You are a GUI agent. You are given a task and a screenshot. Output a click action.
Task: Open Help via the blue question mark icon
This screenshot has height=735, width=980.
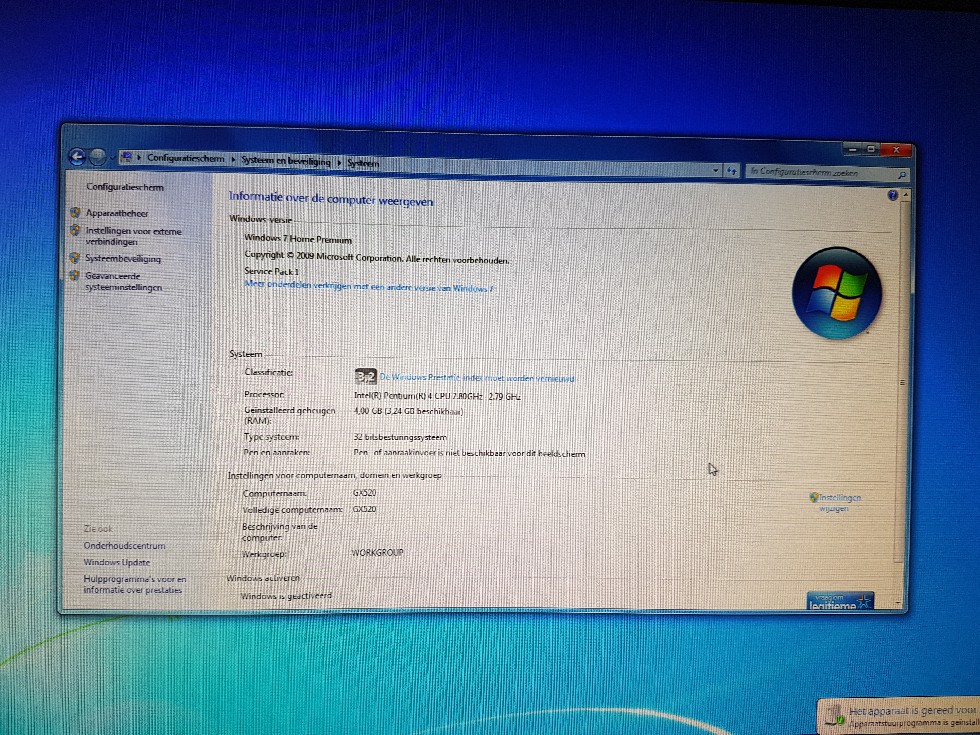(x=892, y=196)
